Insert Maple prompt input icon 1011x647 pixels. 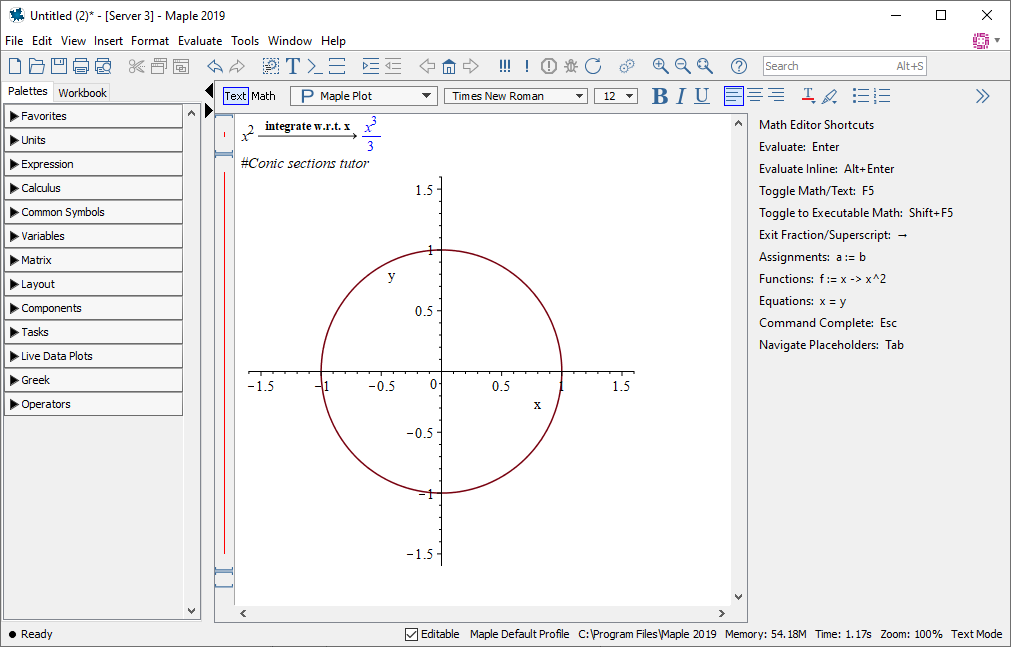click(x=315, y=66)
